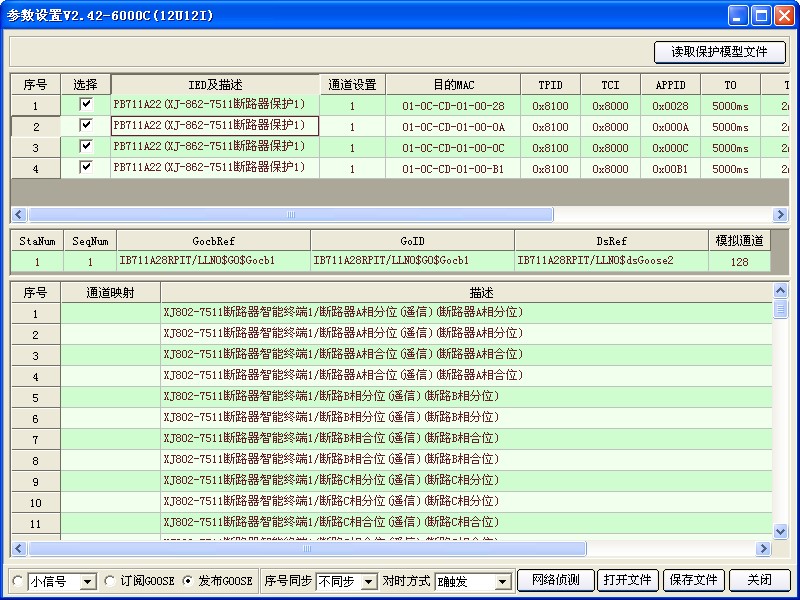Viewport: 800px width, 600px height.
Task: Select the 小信号 radio button
Action: tap(17, 581)
